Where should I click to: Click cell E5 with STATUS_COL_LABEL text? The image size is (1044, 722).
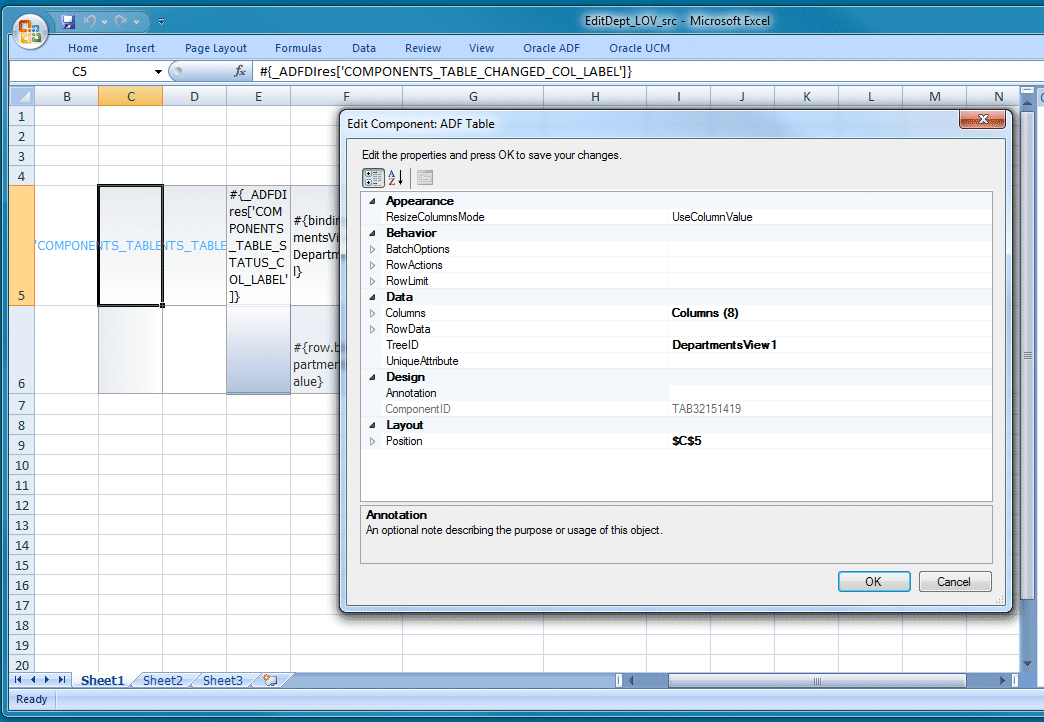point(258,246)
